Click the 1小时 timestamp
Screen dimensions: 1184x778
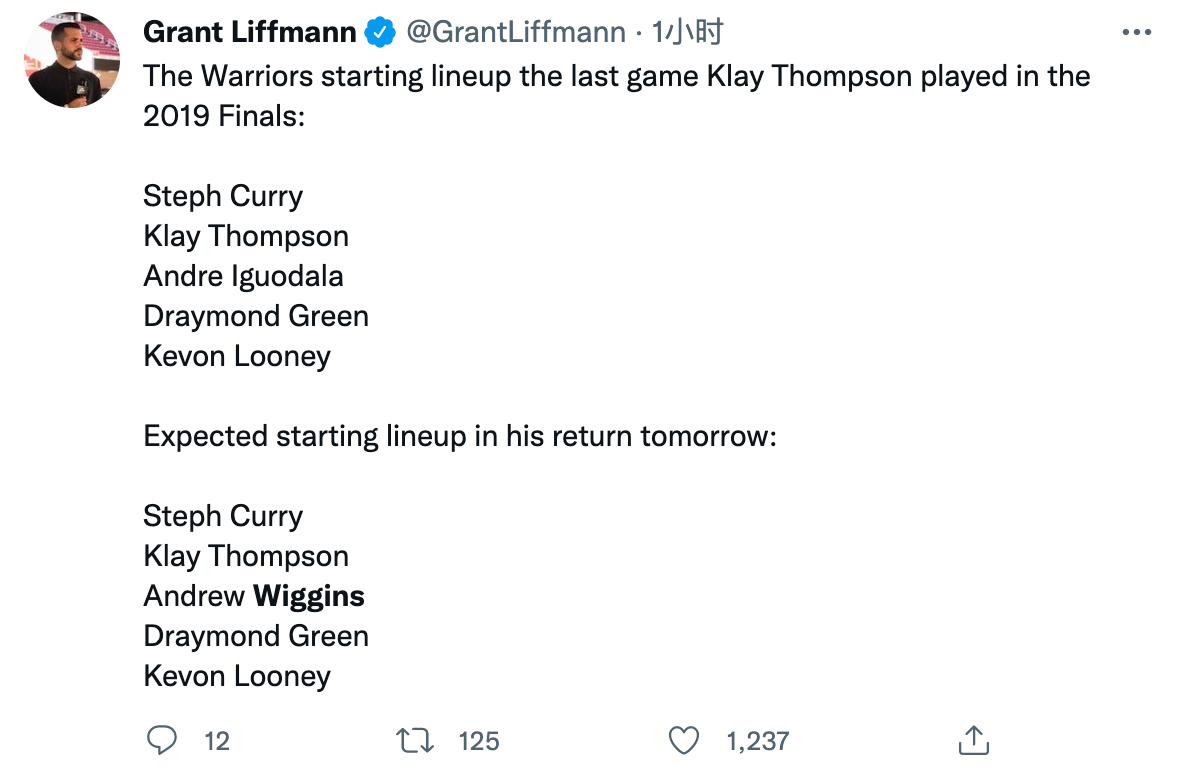click(x=687, y=33)
